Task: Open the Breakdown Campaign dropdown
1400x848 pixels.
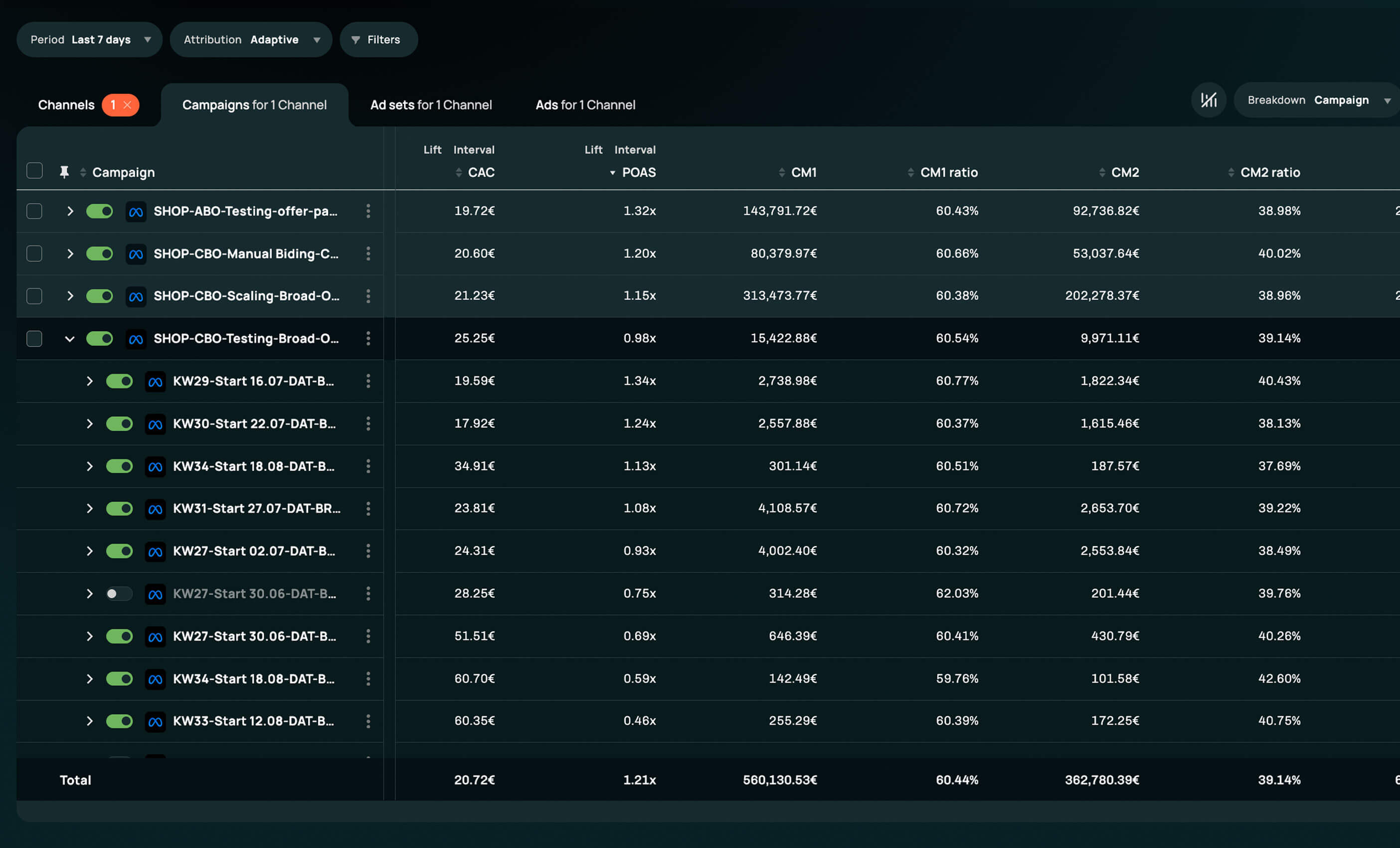Action: [x=1317, y=100]
